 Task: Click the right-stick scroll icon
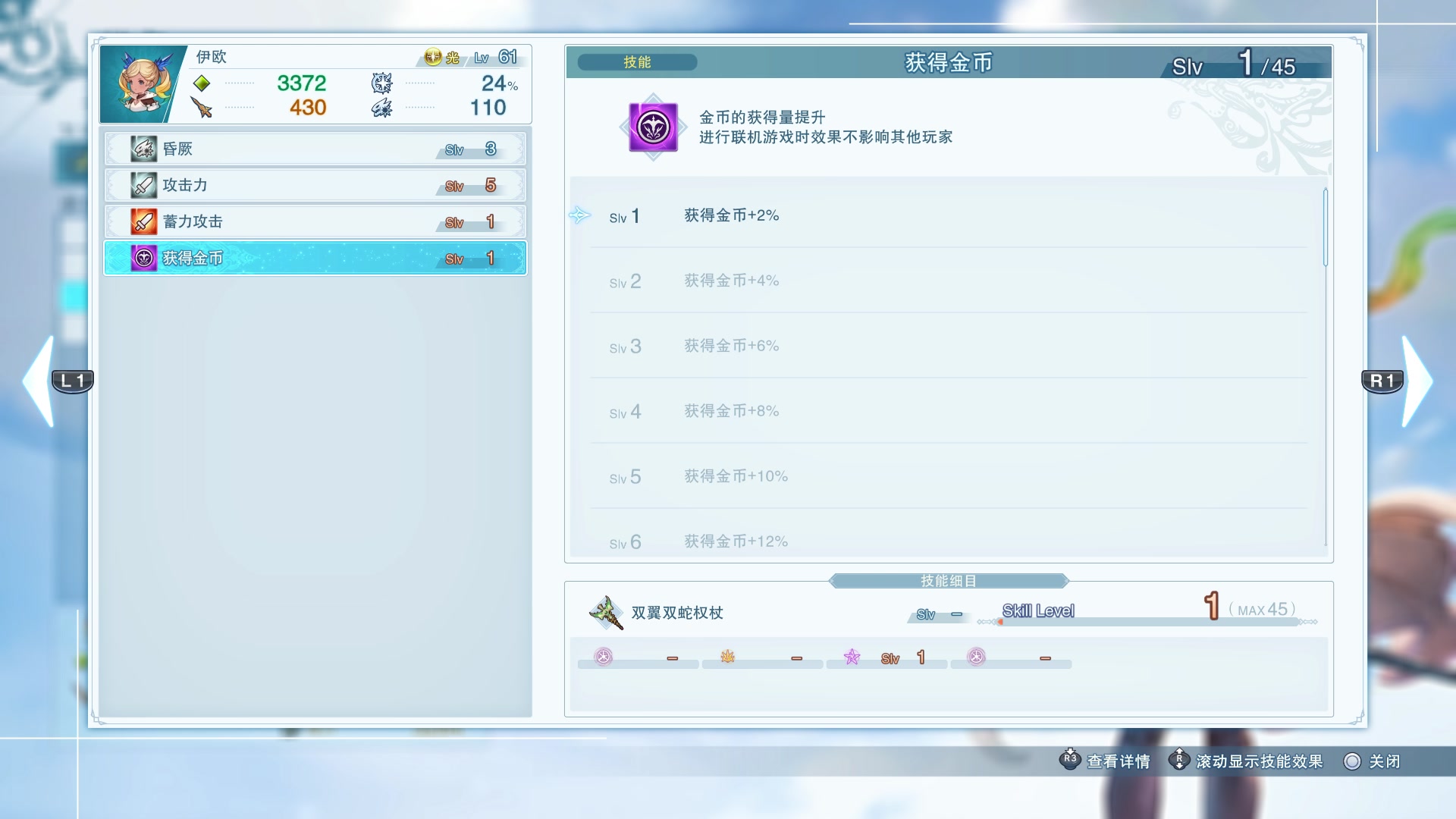[1179, 760]
